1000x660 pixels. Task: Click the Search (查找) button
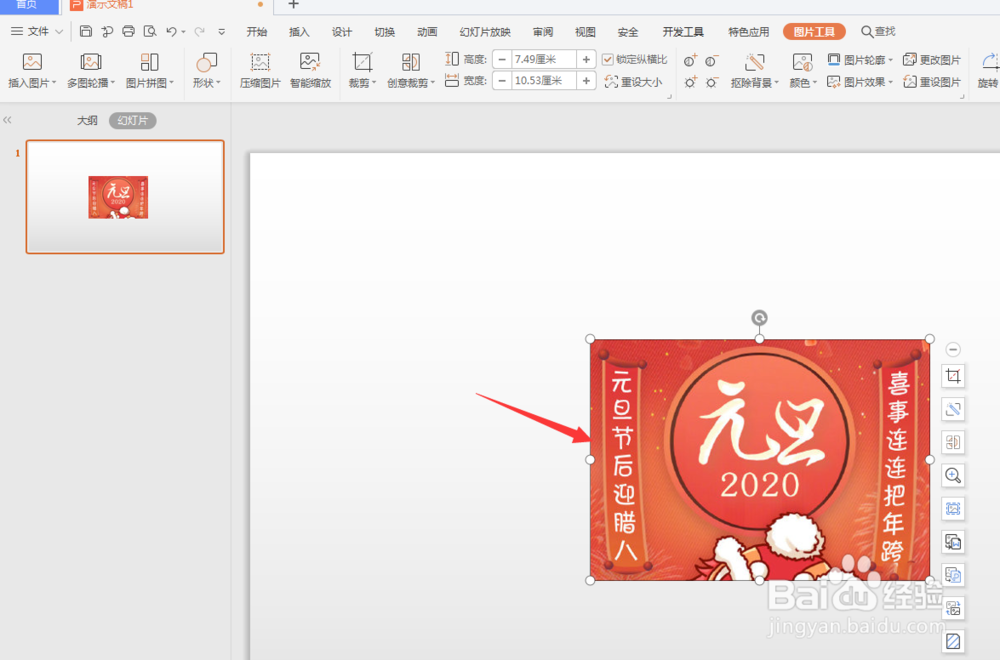point(878,31)
